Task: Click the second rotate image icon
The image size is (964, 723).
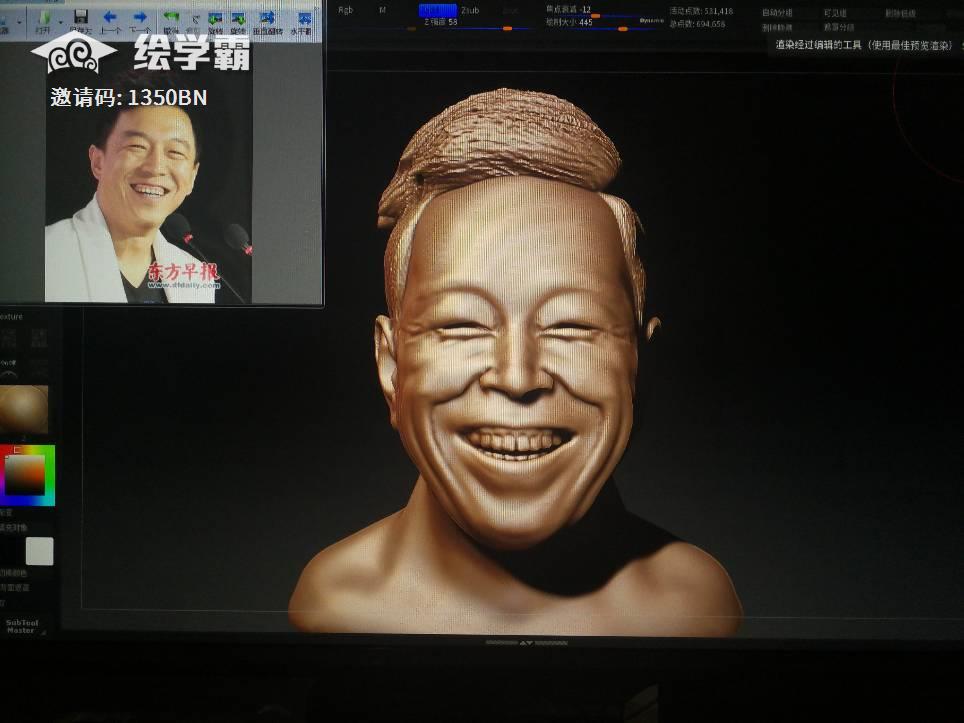Action: click(x=238, y=18)
